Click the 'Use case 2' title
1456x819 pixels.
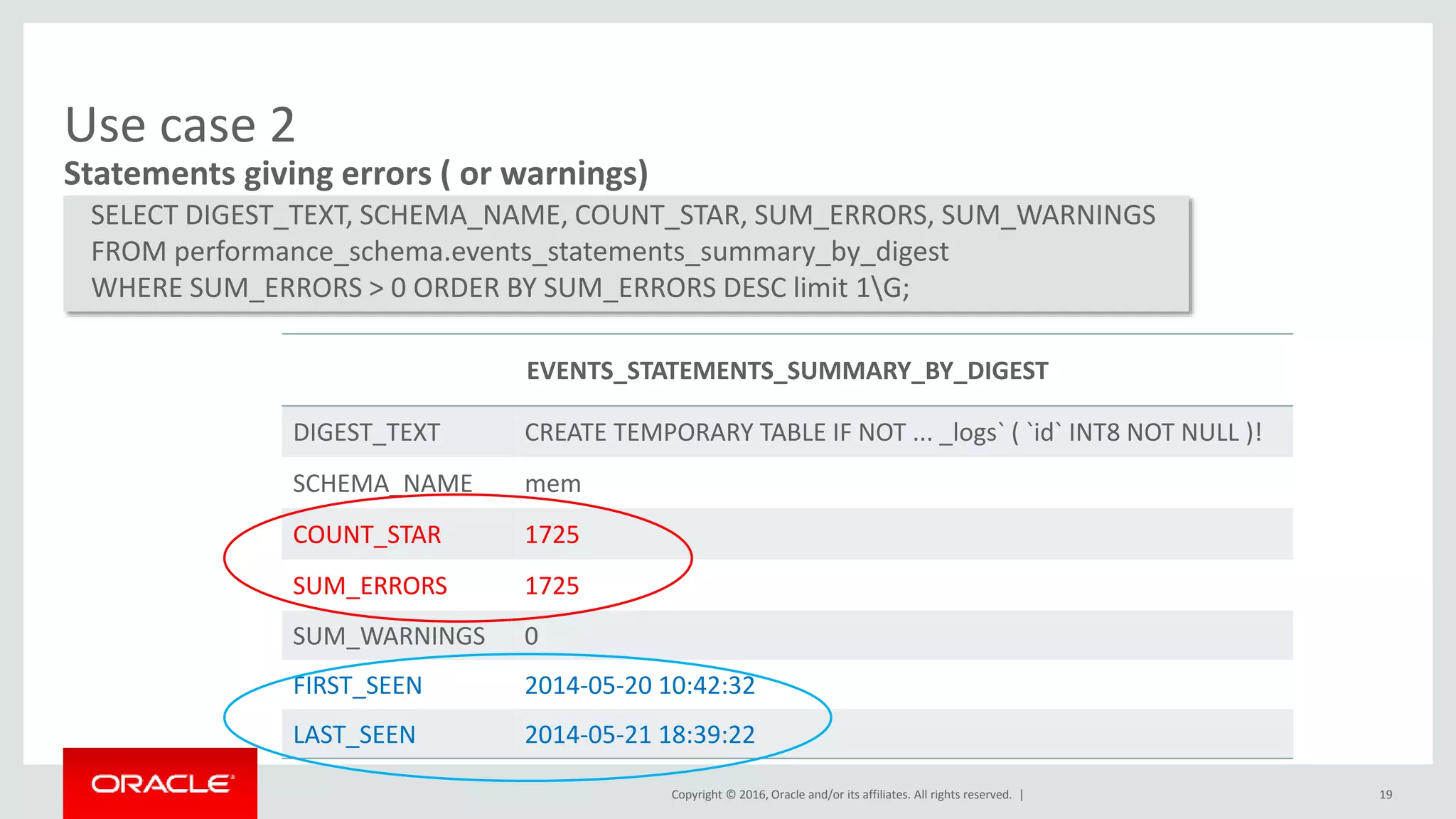[179, 125]
